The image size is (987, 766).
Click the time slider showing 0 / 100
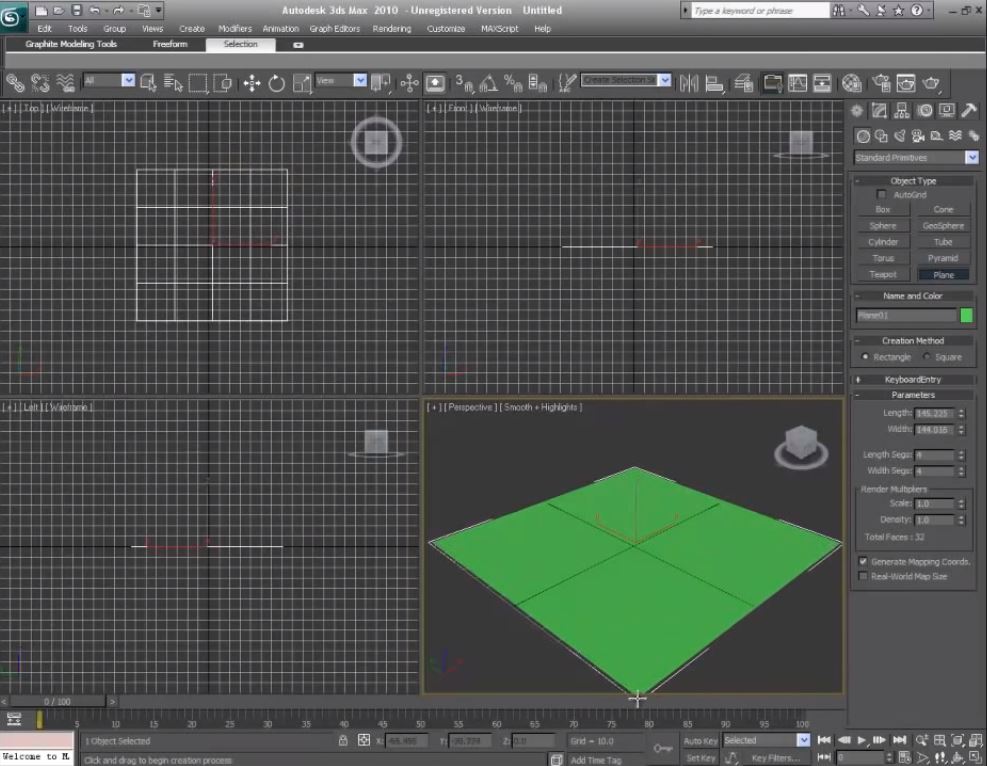coord(57,701)
